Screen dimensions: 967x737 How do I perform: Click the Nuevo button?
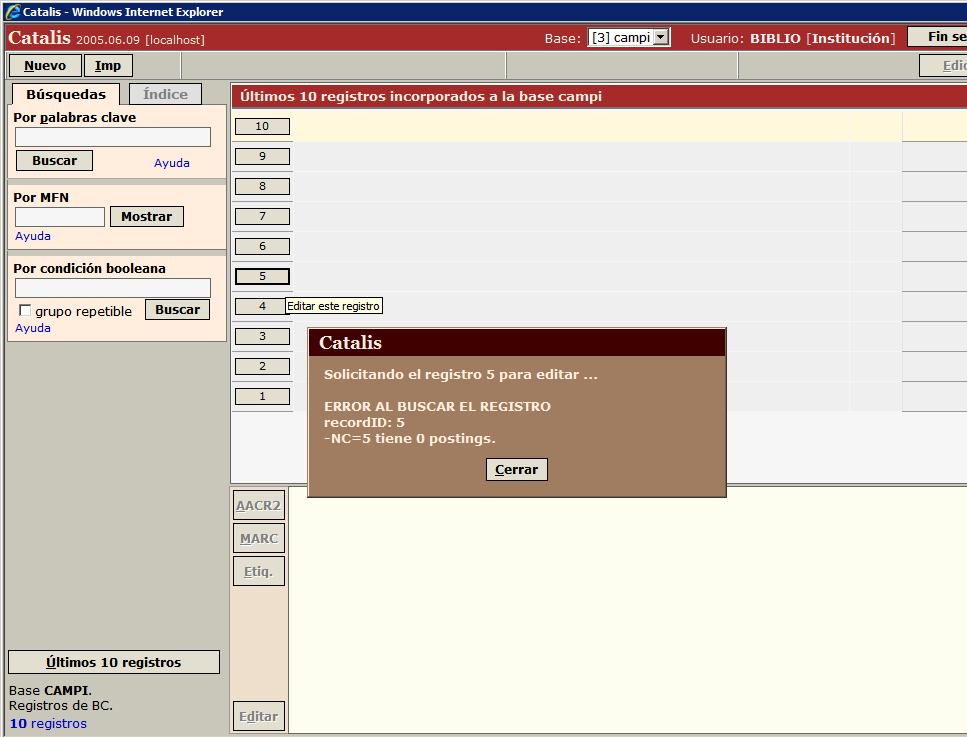[x=45, y=65]
